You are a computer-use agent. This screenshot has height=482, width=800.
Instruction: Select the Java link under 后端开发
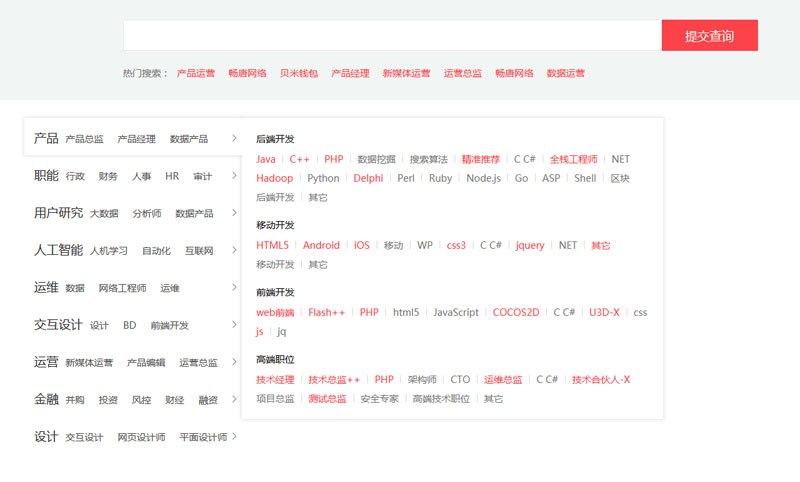click(x=265, y=159)
